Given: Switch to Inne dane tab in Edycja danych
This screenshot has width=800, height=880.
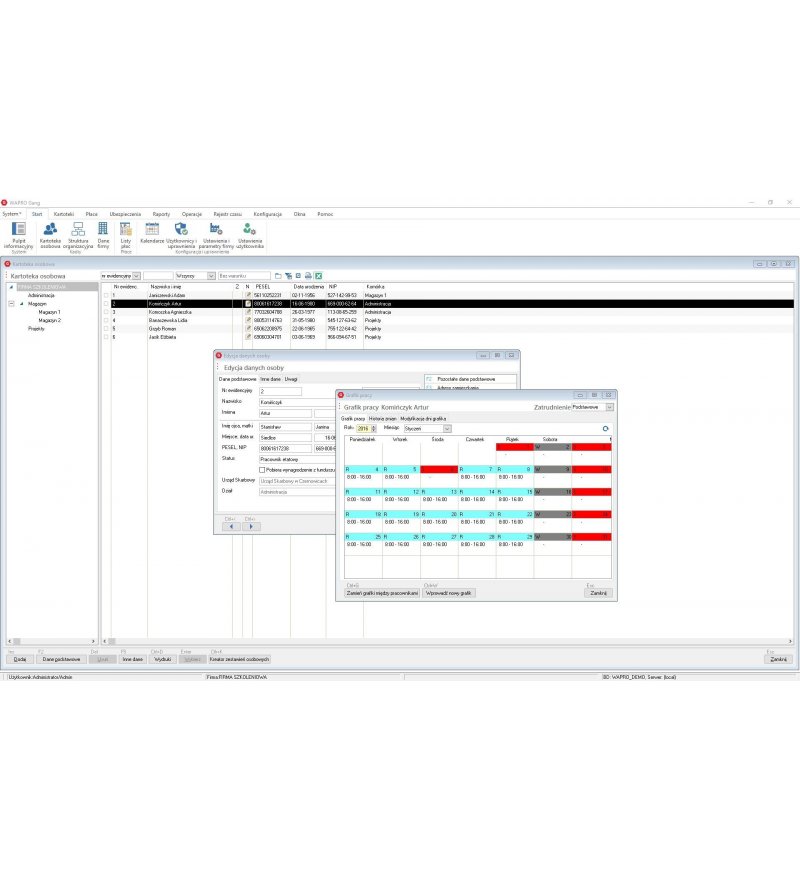Looking at the screenshot, I should 270,379.
